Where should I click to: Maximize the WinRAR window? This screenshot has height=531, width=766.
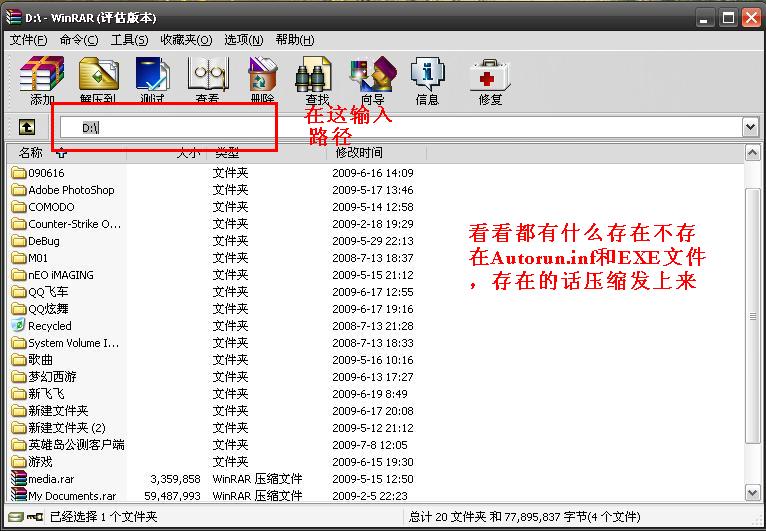tap(728, 19)
